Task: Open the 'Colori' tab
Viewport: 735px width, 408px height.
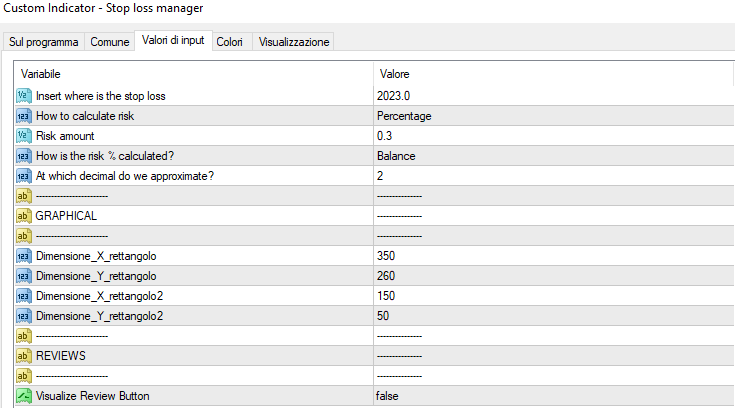Action: coord(229,43)
